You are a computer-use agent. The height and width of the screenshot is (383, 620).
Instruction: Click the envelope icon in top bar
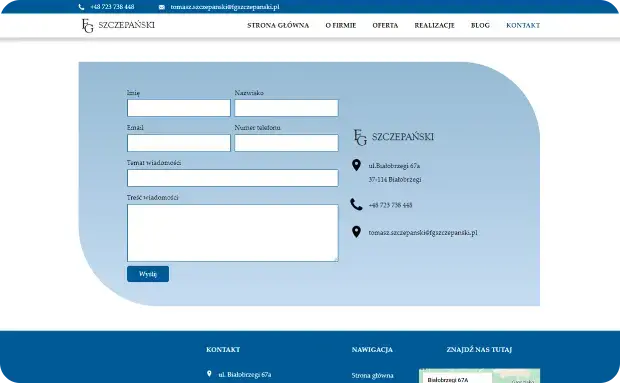(162, 7)
